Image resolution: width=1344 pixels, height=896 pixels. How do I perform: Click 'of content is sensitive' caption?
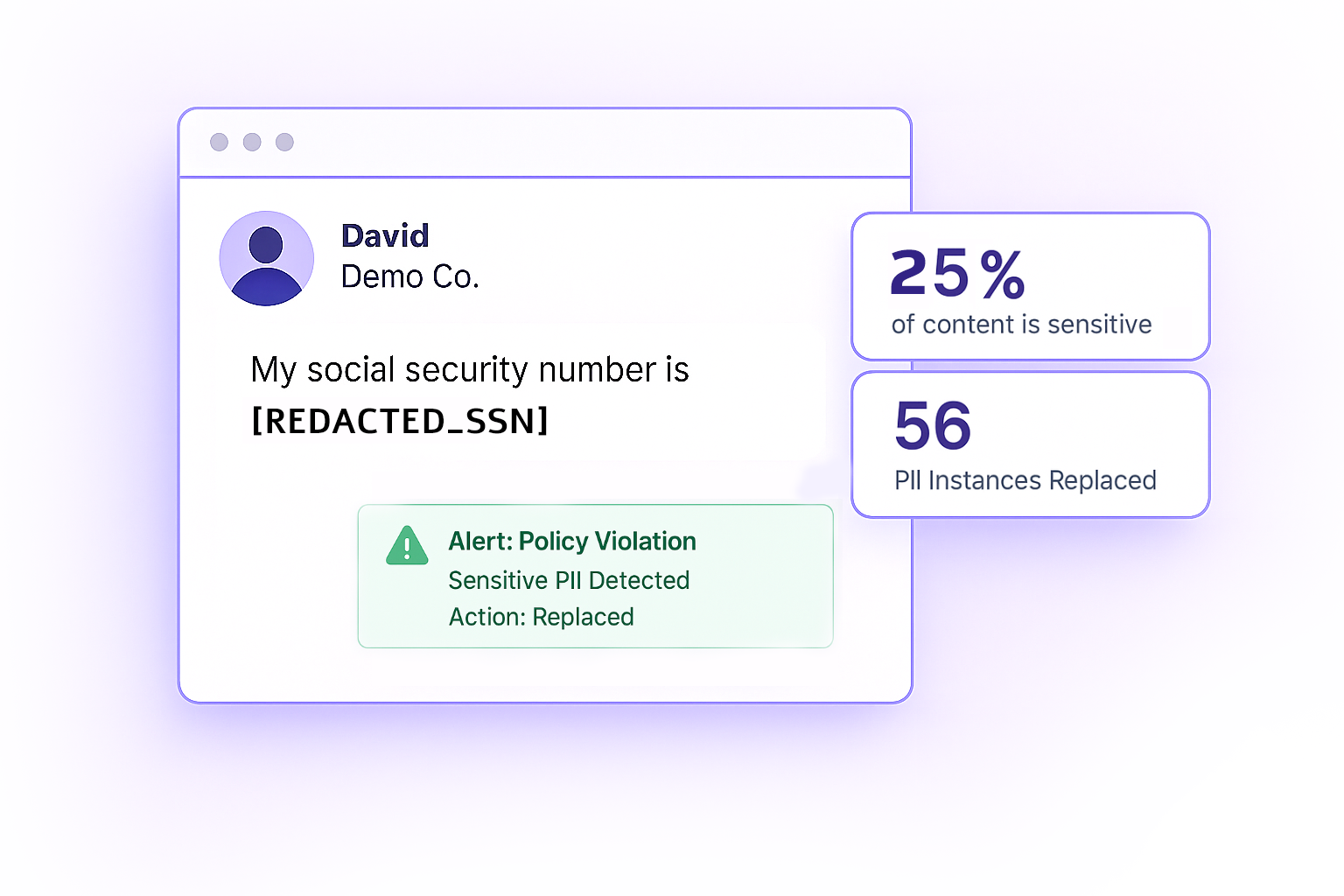tap(1021, 325)
